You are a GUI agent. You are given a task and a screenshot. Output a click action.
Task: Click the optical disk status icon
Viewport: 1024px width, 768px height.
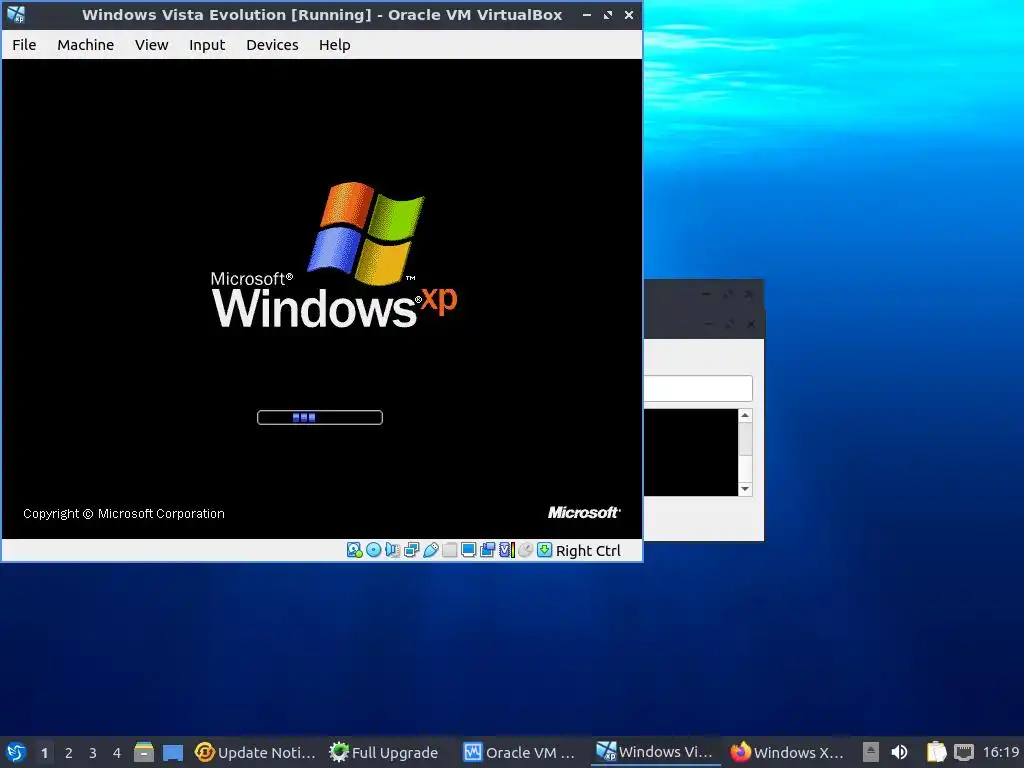pyautogui.click(x=374, y=550)
